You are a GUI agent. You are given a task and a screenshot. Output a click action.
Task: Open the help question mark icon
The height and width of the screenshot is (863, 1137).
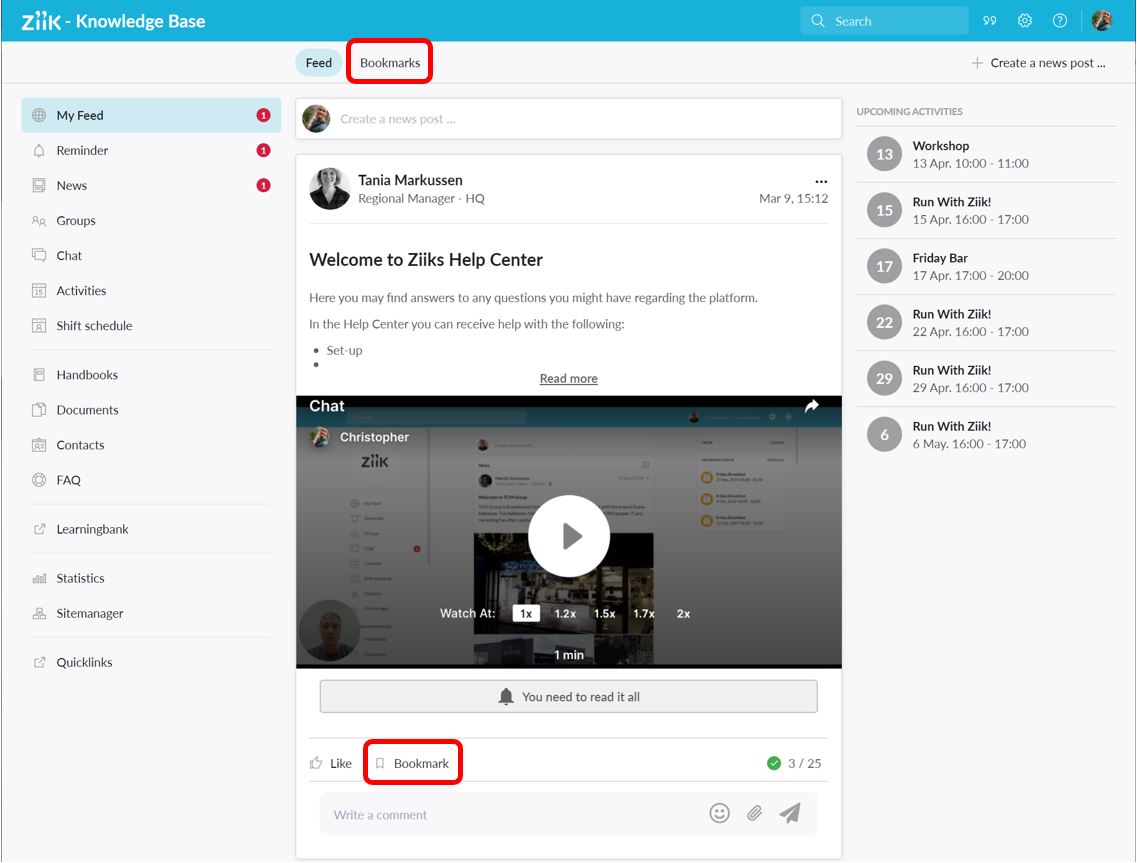(1059, 21)
